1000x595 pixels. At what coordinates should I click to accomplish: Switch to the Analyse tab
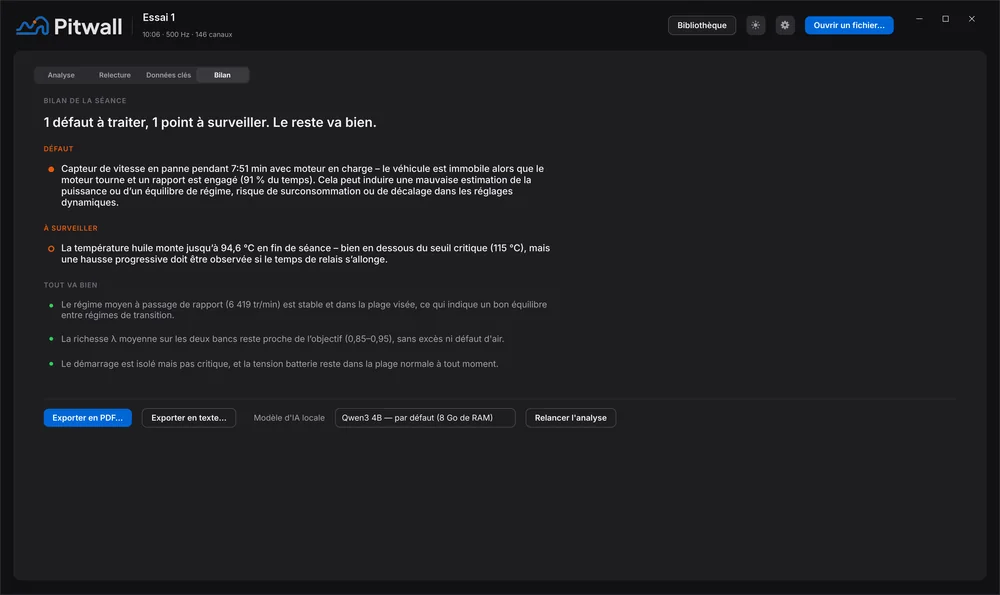click(61, 75)
